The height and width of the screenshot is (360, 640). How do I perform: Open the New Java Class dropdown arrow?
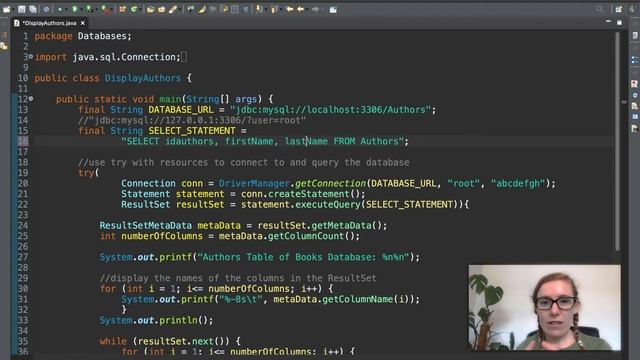coord(140,9)
